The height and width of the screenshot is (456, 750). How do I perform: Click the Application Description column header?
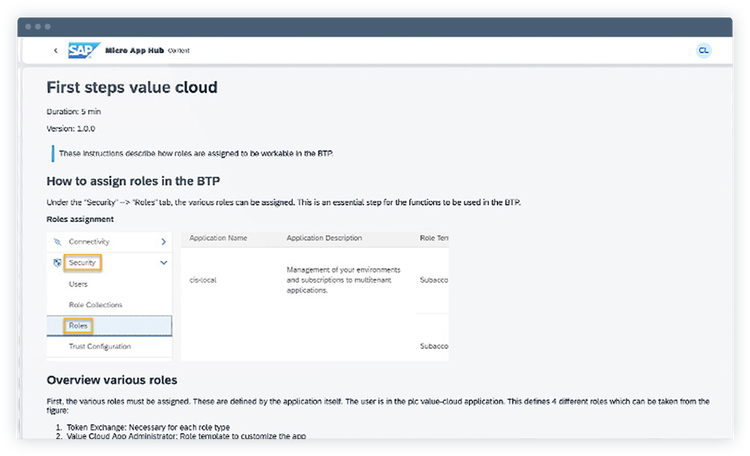pos(324,238)
